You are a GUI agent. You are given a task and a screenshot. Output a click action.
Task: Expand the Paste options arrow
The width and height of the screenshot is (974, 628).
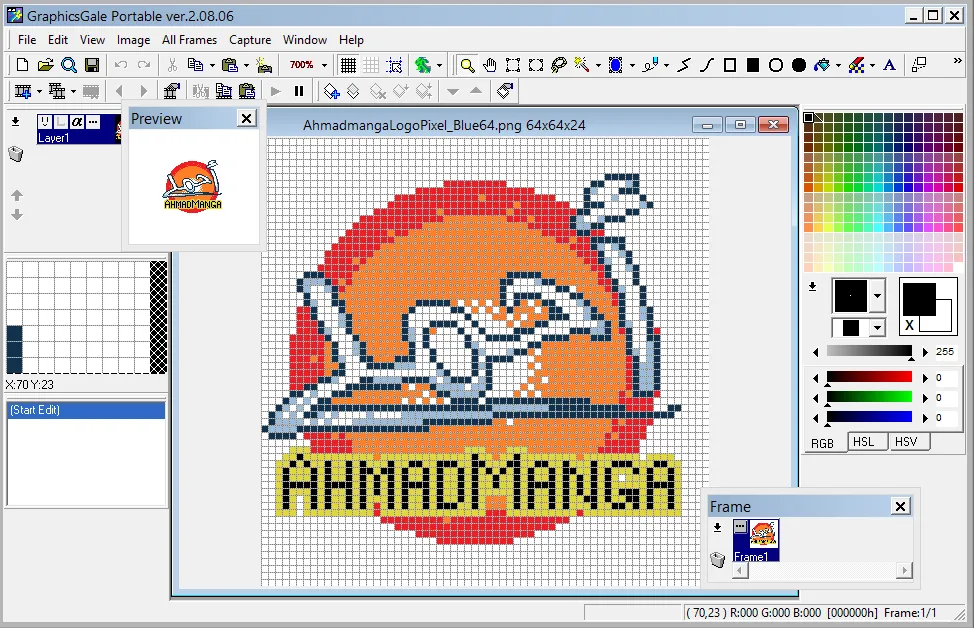pyautogui.click(x=246, y=65)
